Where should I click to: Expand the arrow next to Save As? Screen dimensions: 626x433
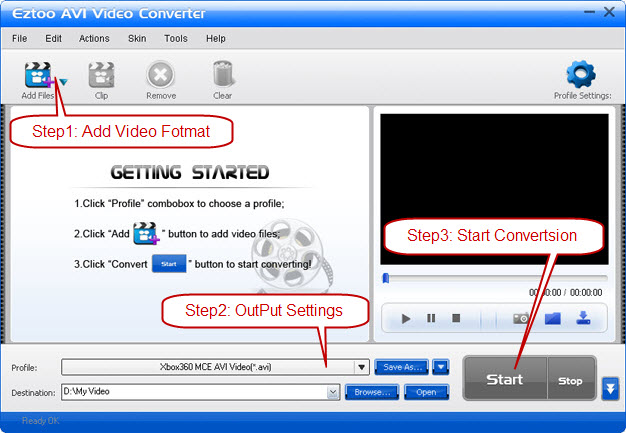click(441, 367)
